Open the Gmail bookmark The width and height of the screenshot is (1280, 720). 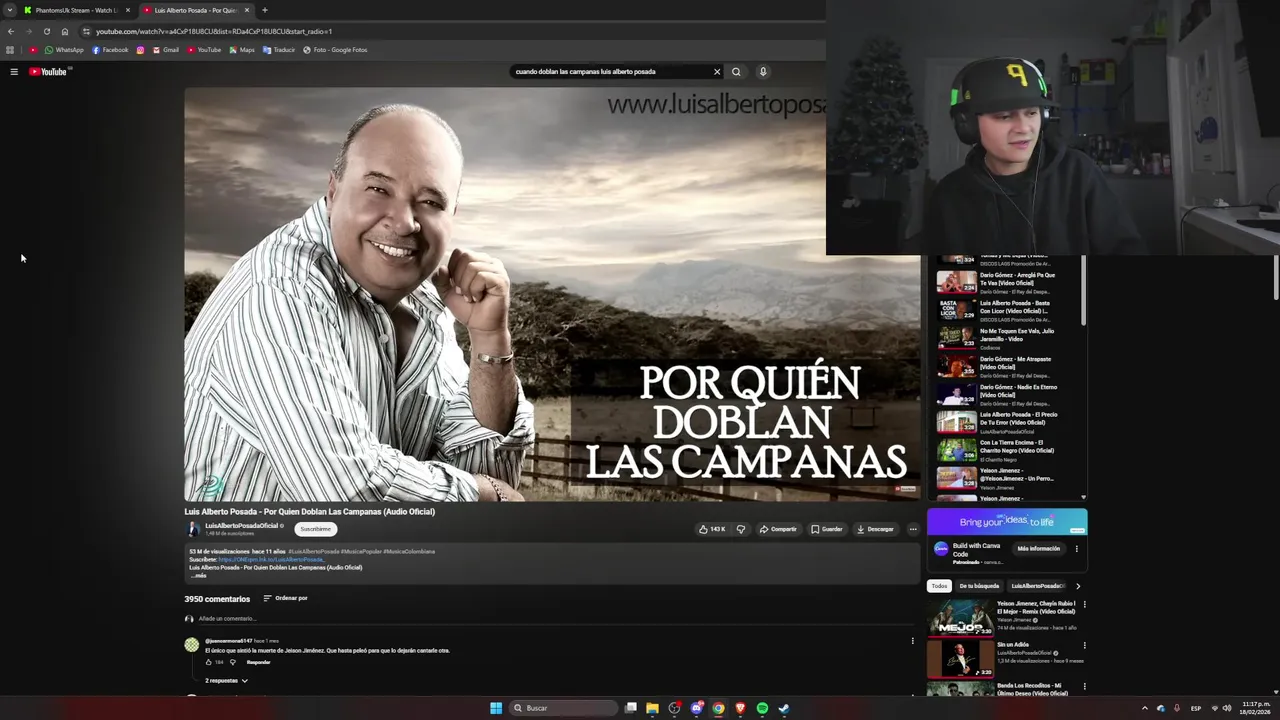point(165,50)
